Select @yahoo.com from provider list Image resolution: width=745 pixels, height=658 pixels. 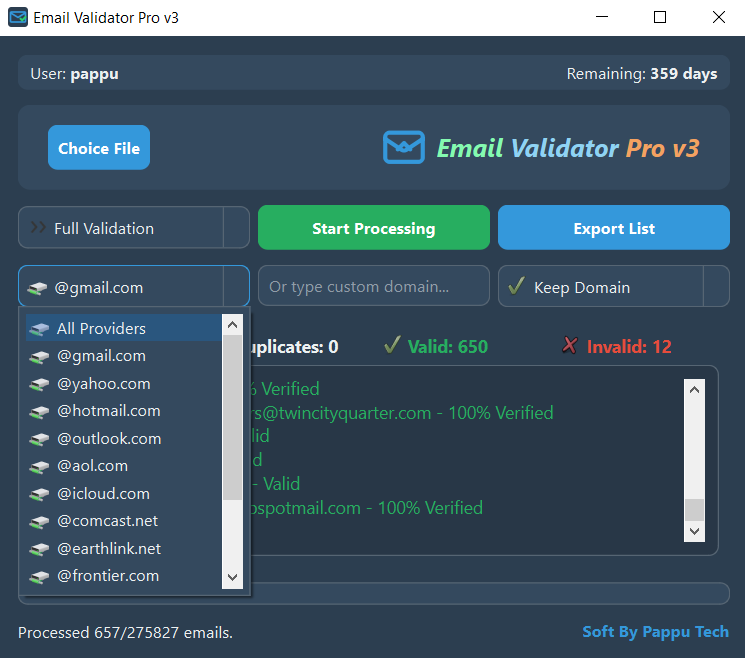tap(103, 384)
